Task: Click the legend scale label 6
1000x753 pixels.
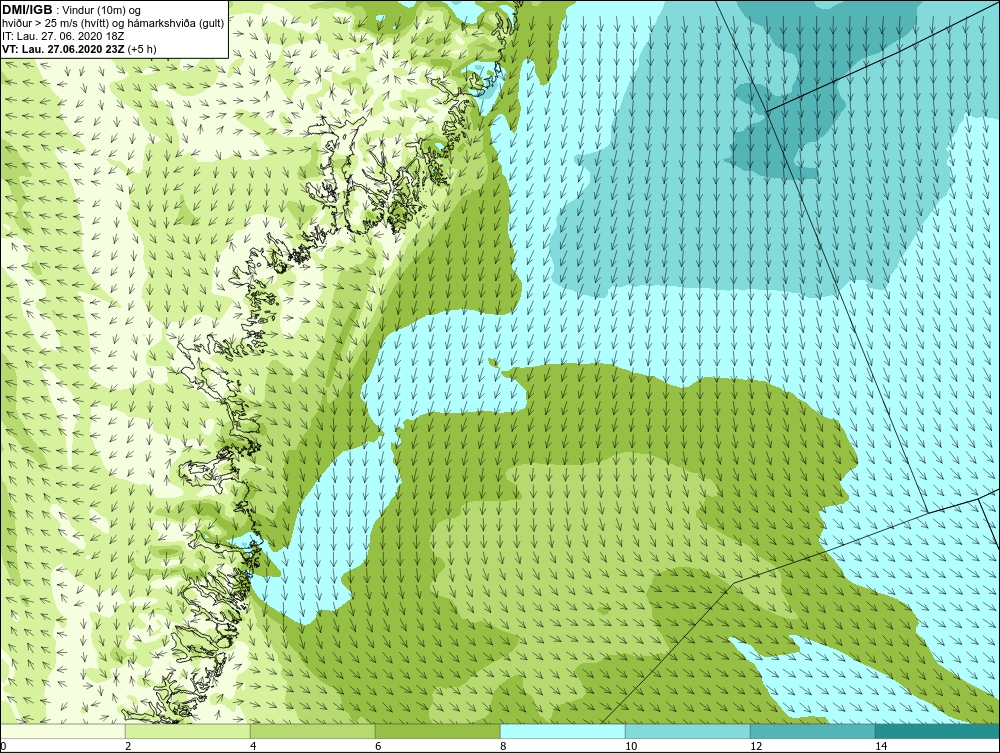Action: coord(378,746)
